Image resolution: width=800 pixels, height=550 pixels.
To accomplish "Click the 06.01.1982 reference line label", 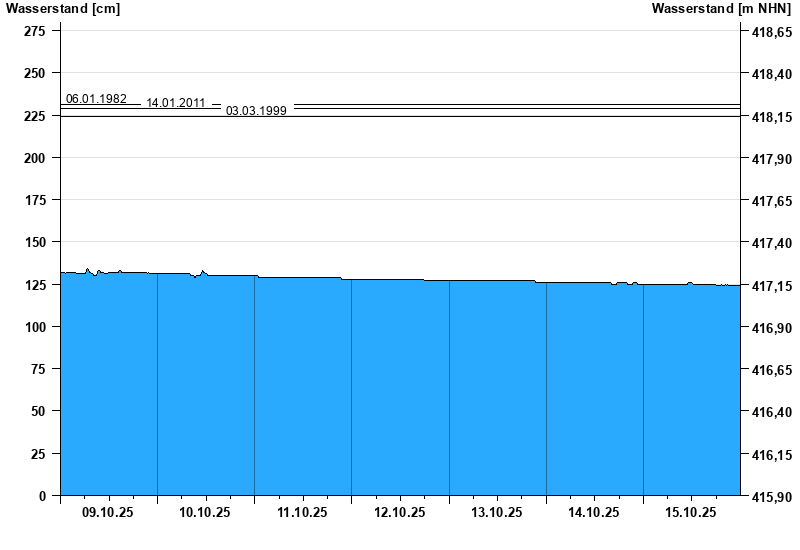I will click(x=96, y=98).
